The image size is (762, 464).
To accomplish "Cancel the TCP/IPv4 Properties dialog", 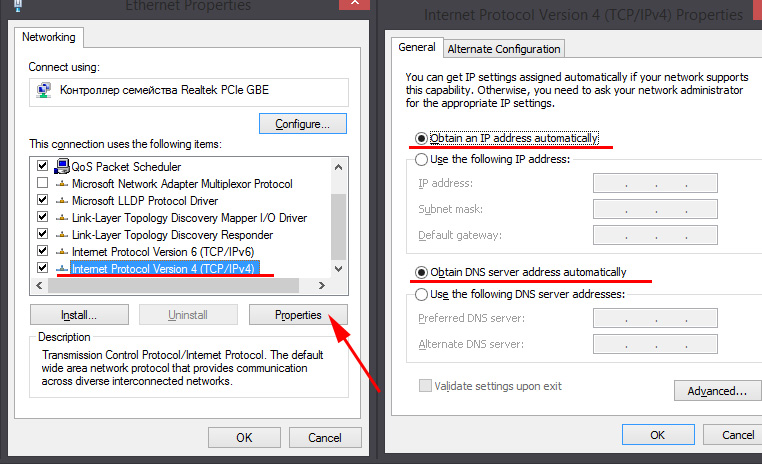I will click(733, 435).
